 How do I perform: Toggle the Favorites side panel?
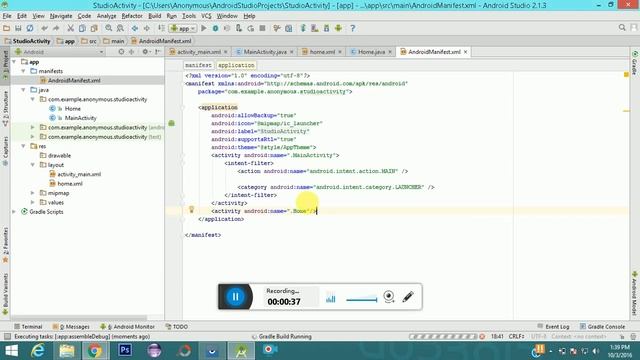tap(5, 245)
